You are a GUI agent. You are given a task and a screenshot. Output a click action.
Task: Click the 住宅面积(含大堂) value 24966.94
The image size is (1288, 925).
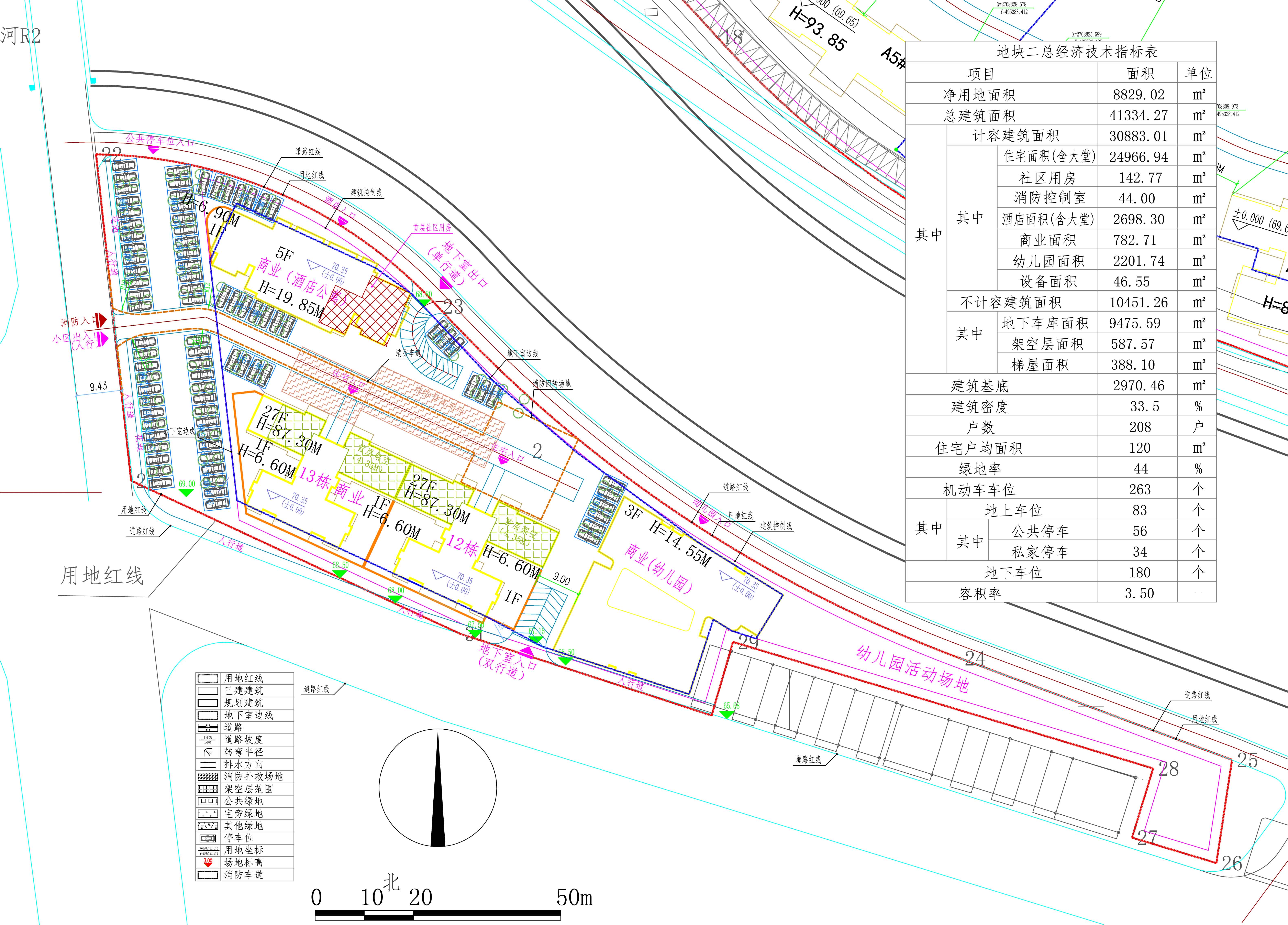click(1139, 157)
